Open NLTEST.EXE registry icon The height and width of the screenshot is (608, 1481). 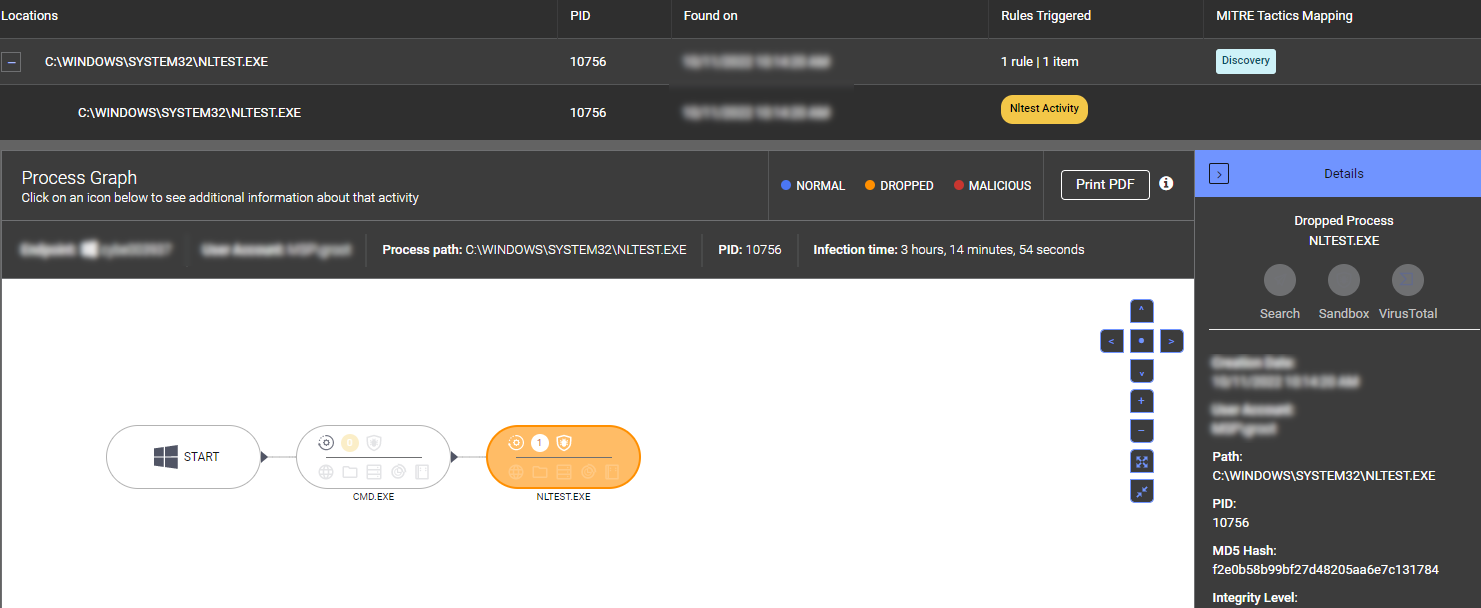[x=564, y=472]
